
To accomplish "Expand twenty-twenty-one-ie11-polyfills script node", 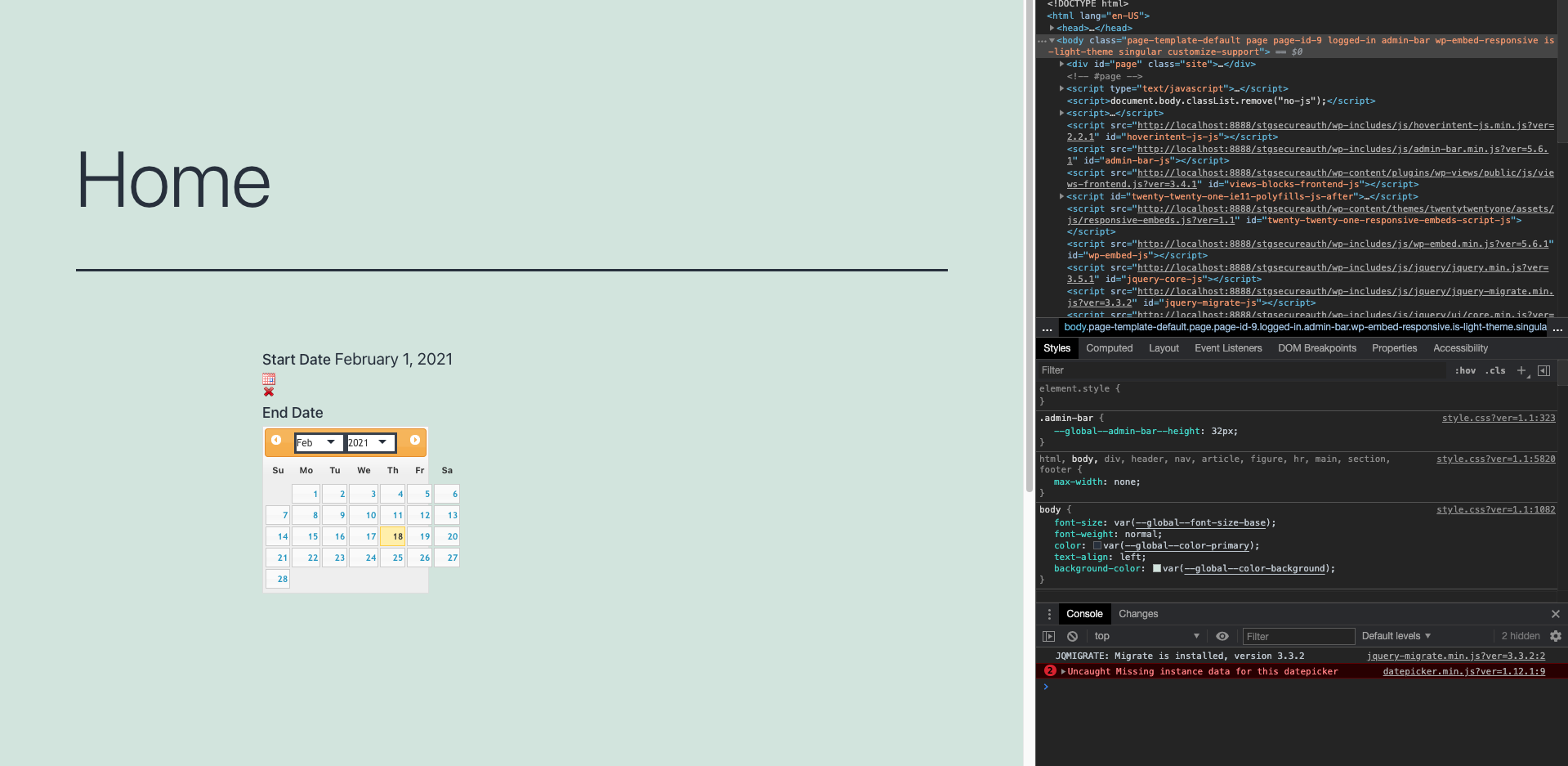I will click(1061, 196).
